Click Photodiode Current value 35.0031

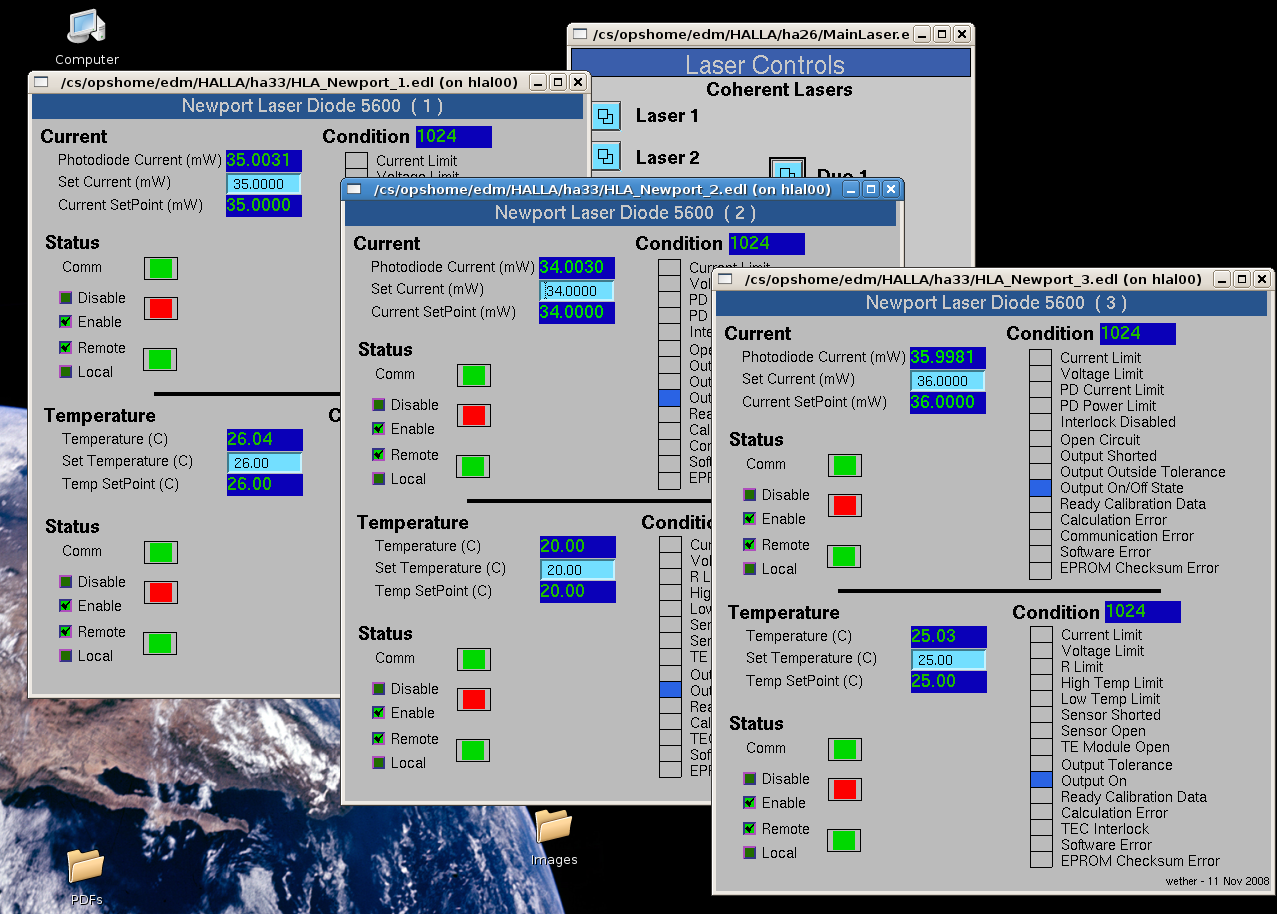tap(264, 160)
